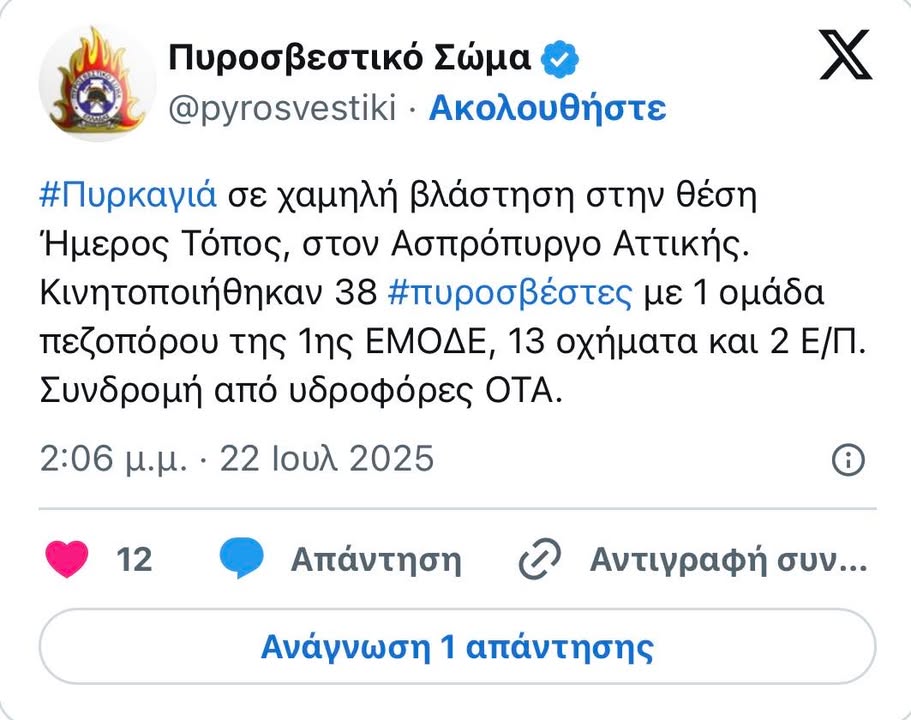
Task: Open the Πυροσβεστικό Σώμα profile picture
Action: [x=91, y=83]
